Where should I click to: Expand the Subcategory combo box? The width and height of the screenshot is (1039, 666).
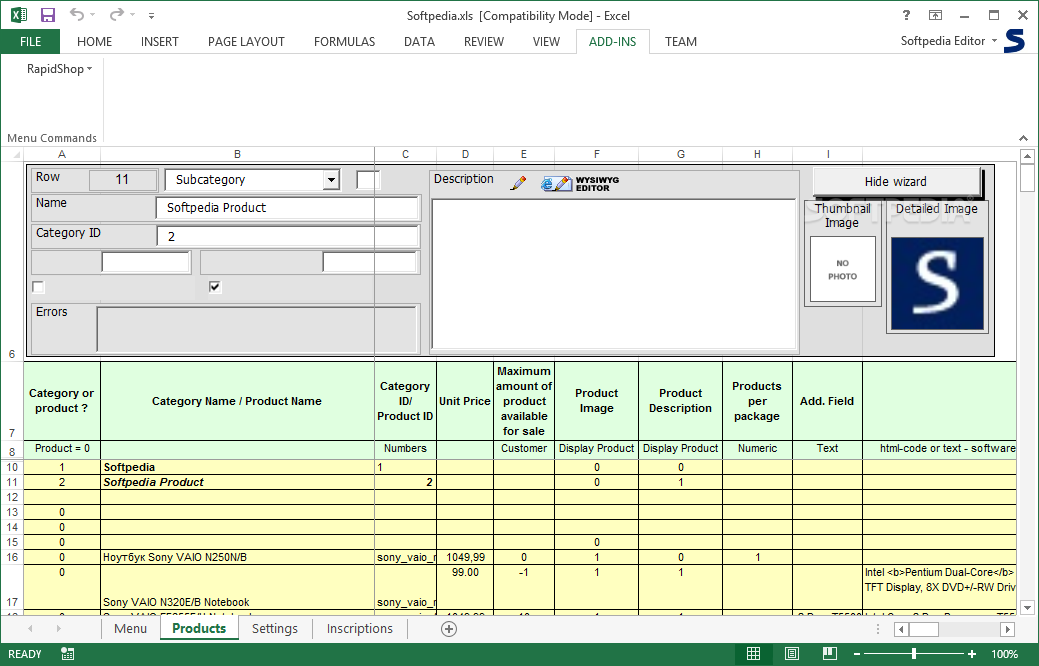[x=331, y=180]
